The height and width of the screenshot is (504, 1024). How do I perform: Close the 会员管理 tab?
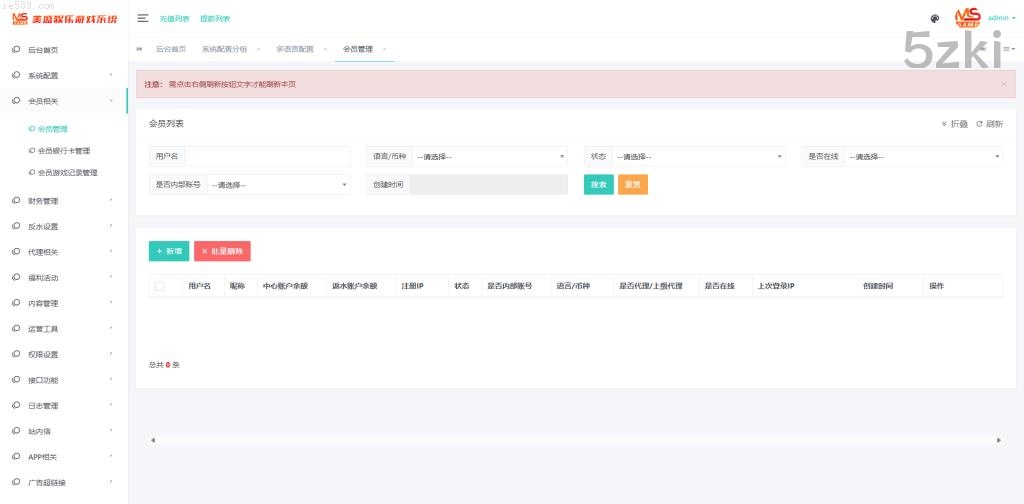tap(384, 48)
